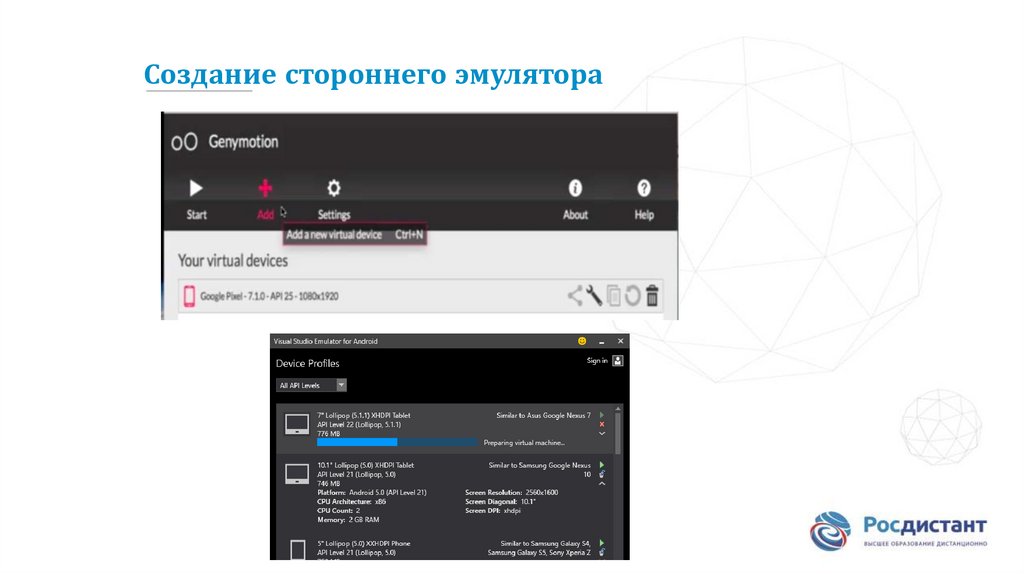Send feedback via the smiley face icon

tap(582, 341)
